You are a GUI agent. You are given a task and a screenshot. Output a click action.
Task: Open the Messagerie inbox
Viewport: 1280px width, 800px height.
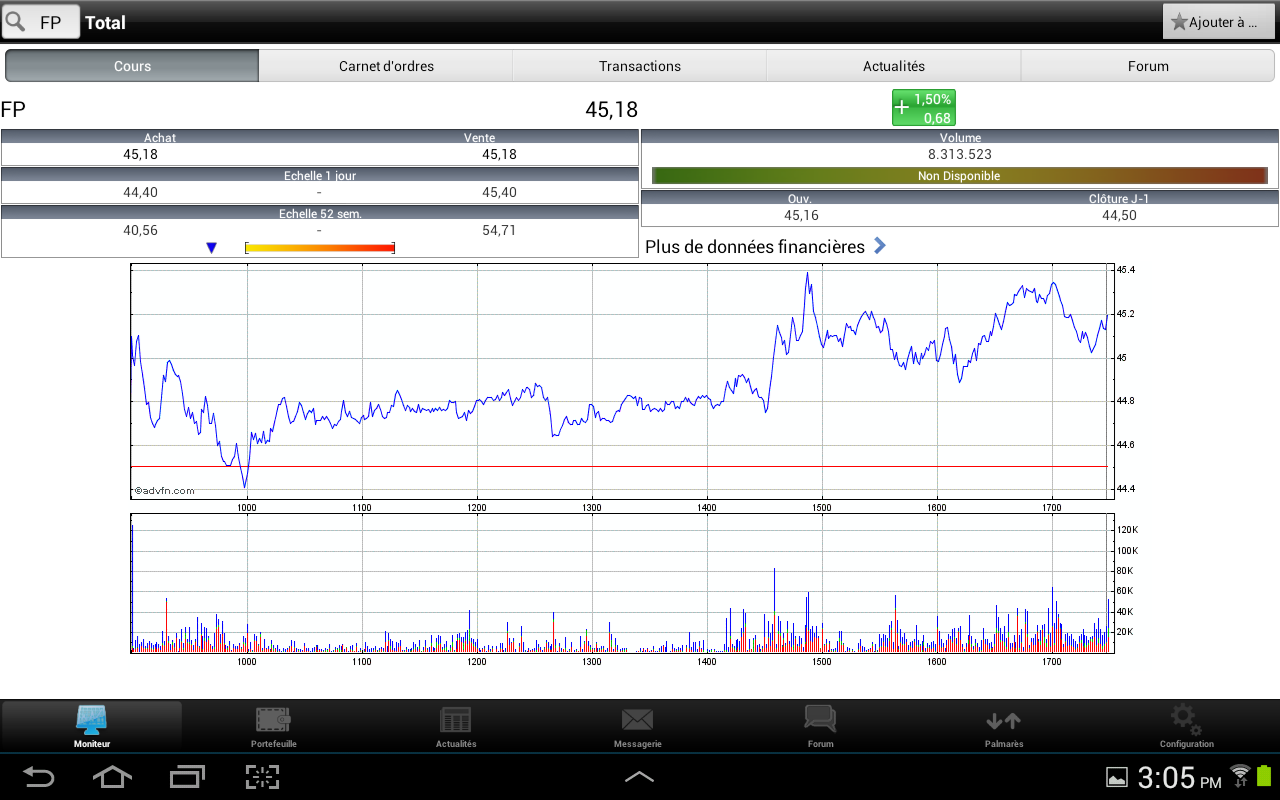[x=638, y=725]
